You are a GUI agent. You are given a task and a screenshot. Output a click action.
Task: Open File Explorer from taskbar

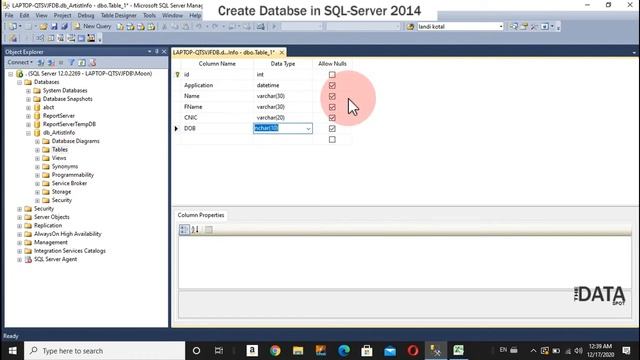298,351
